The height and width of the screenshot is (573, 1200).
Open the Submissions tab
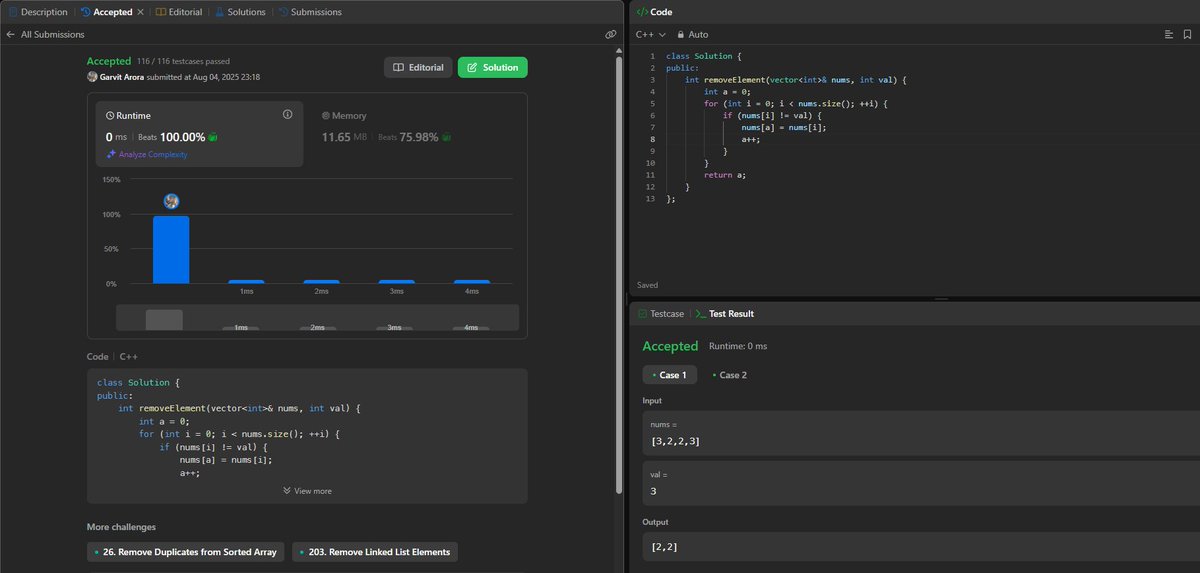(x=310, y=12)
